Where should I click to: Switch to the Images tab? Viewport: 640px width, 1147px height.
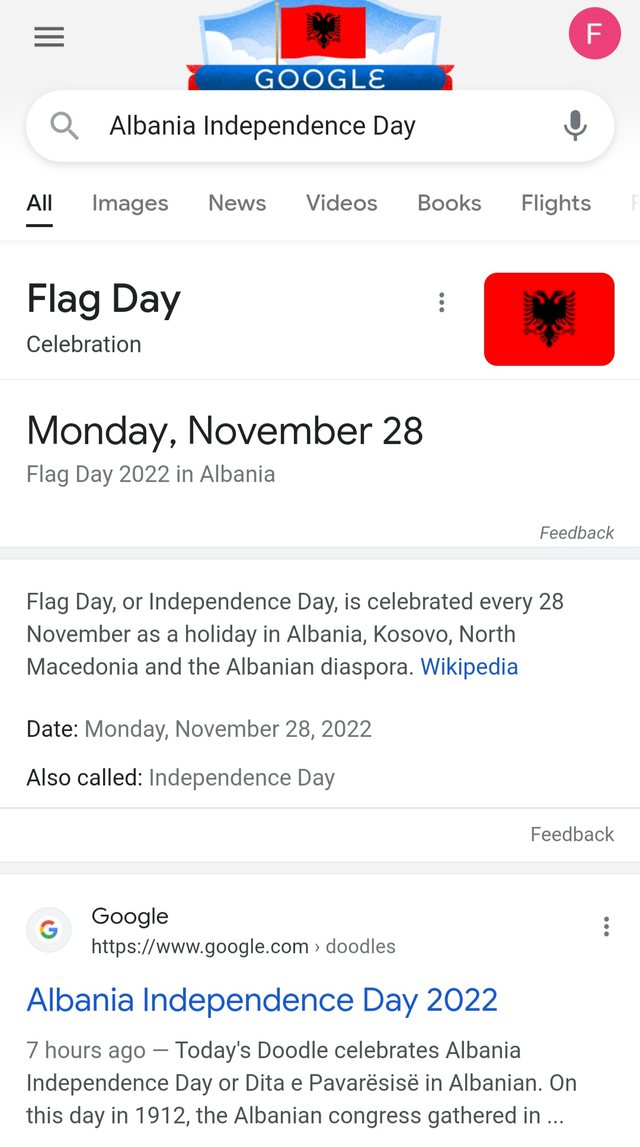tap(130, 203)
